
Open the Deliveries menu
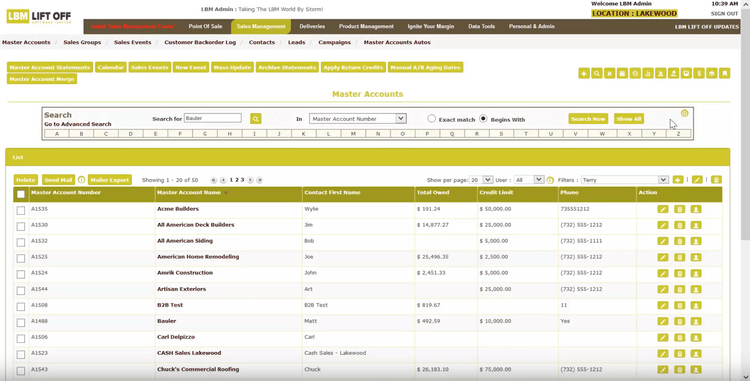click(x=312, y=26)
